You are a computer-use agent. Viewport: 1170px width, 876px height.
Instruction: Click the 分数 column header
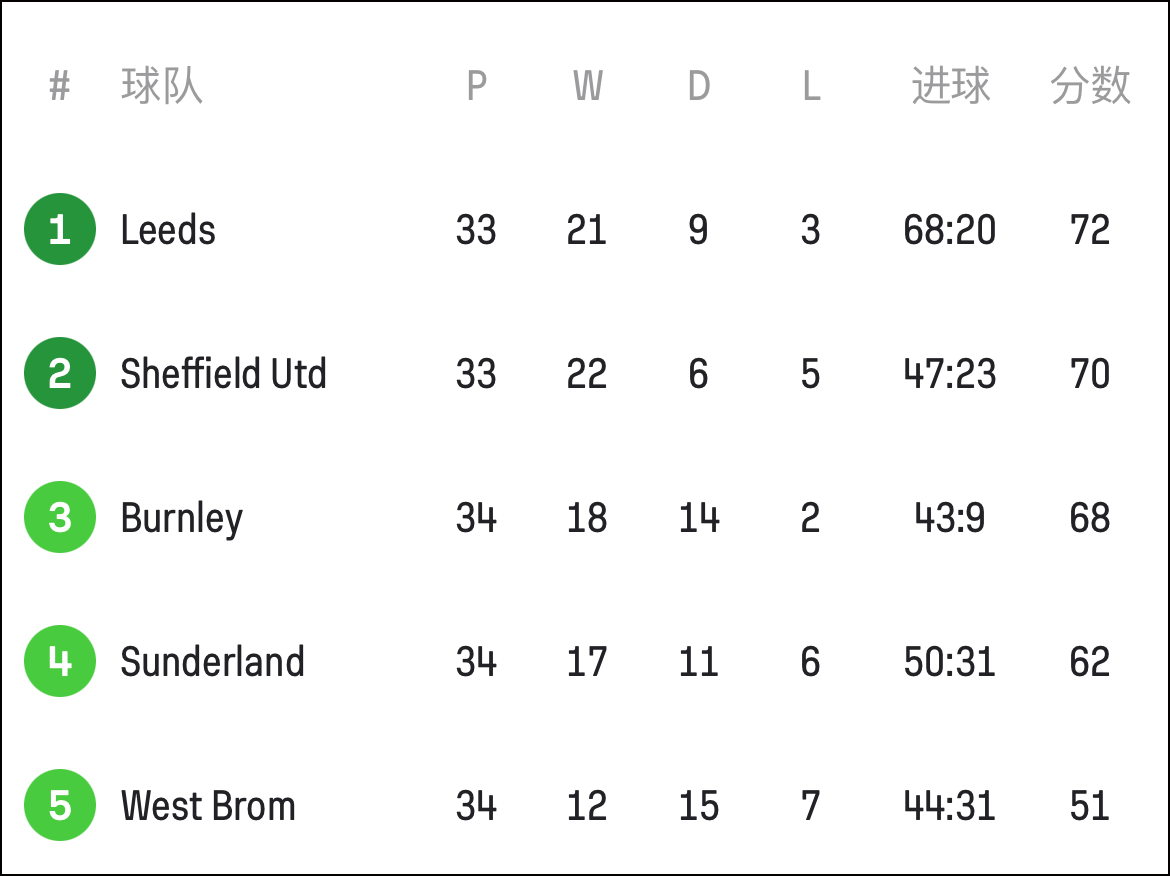coord(1090,85)
